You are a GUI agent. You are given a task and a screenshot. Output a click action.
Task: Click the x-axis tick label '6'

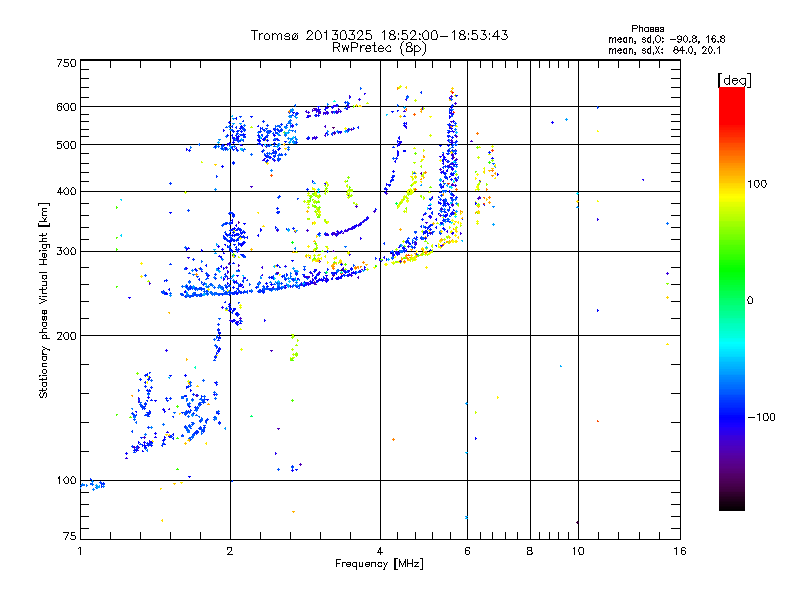pyautogui.click(x=467, y=551)
